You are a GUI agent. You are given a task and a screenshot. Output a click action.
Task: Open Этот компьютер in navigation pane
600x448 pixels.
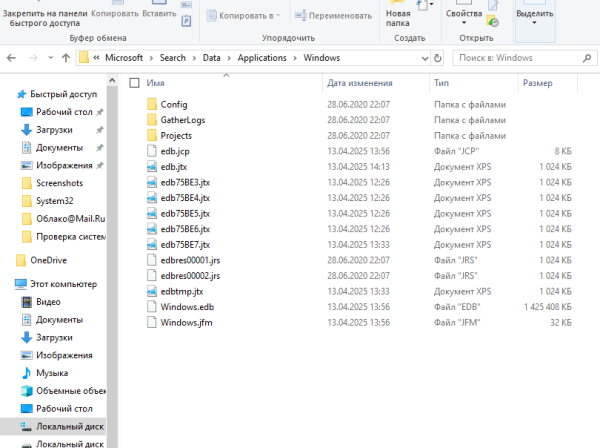tap(63, 284)
